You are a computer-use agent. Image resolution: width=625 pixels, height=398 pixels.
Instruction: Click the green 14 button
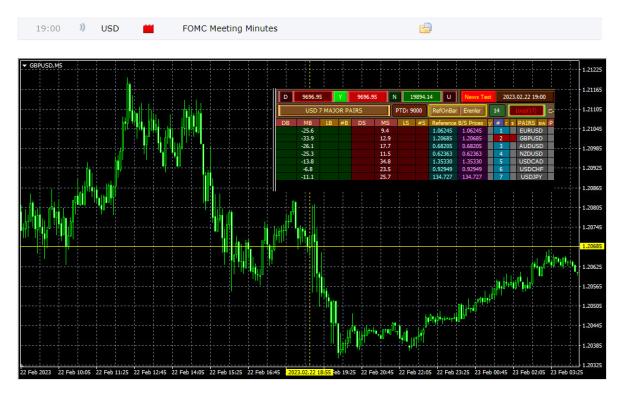[x=497, y=110]
